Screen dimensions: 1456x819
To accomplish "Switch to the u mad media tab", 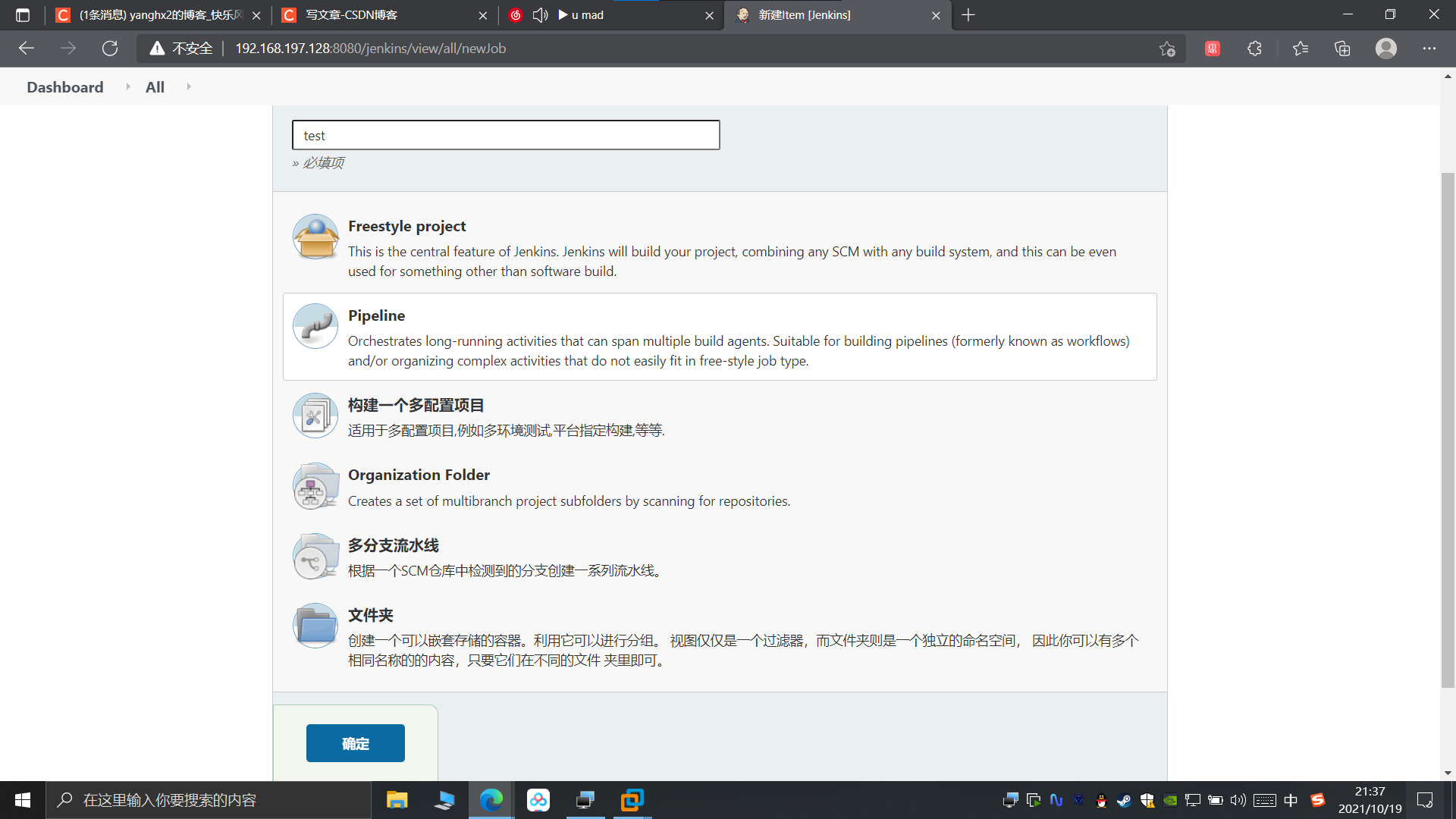I will pos(599,15).
